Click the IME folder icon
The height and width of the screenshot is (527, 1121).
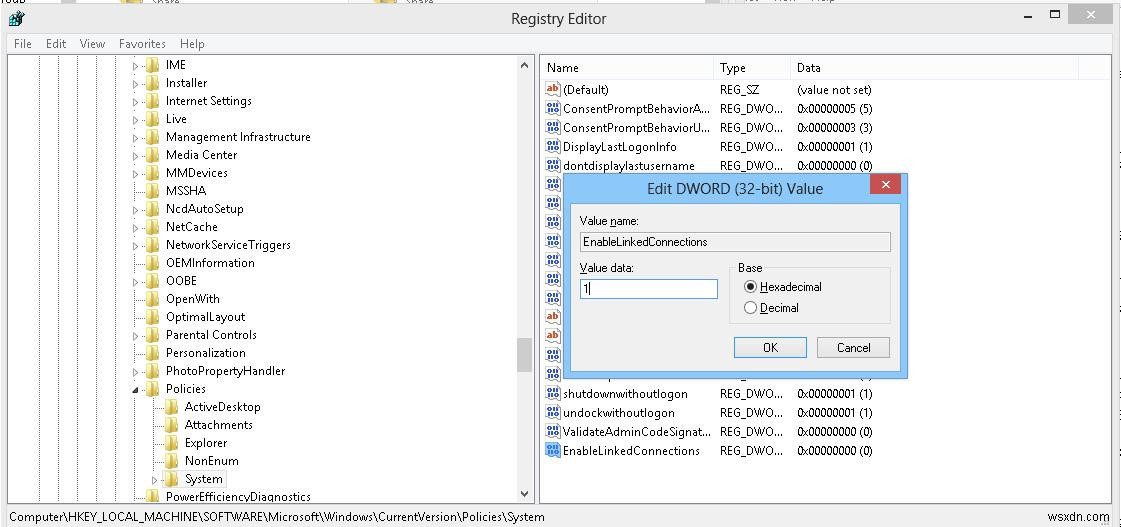[152, 65]
